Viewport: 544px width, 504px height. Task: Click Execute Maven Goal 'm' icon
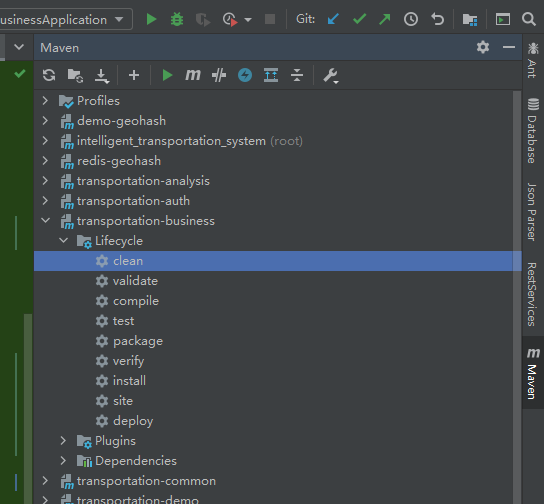pyautogui.click(x=193, y=75)
